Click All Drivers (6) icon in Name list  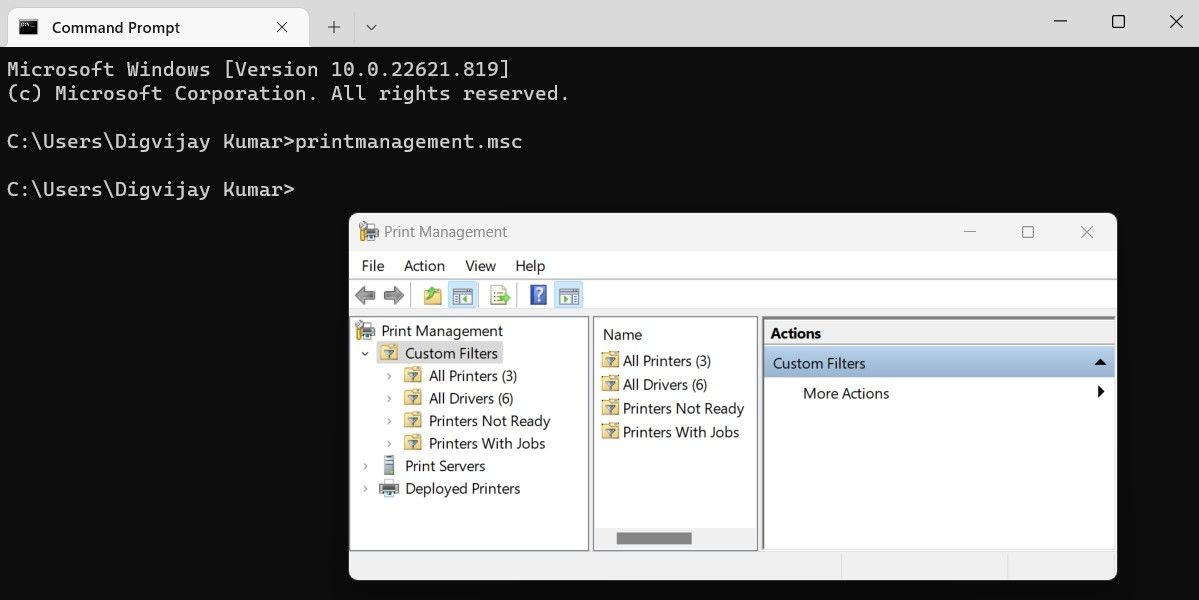pyautogui.click(x=610, y=384)
